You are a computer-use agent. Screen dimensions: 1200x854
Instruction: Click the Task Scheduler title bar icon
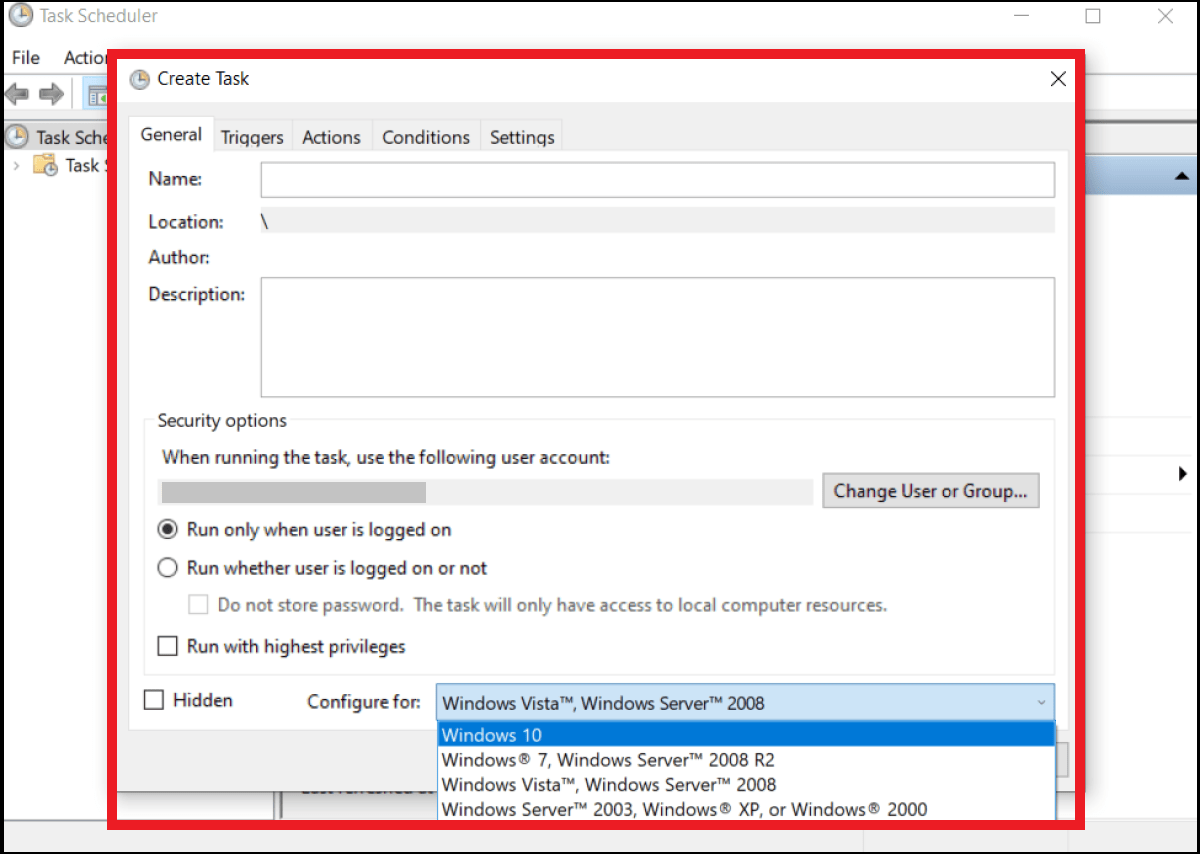[x=22, y=15]
